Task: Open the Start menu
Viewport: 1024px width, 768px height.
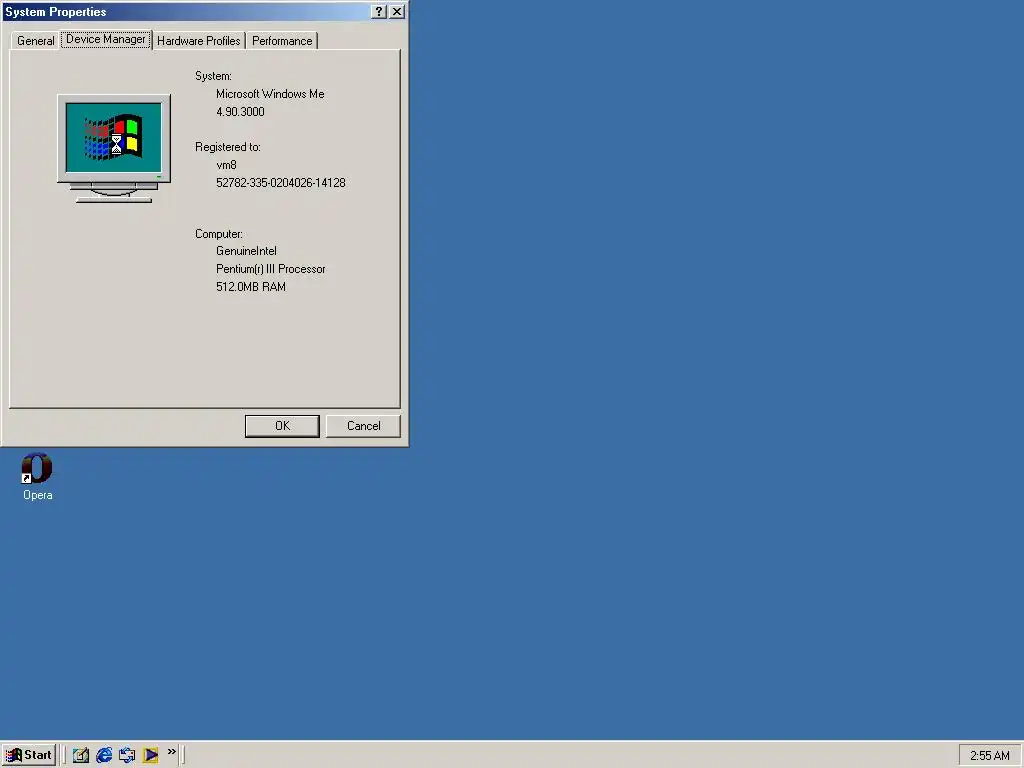Action: pos(29,755)
